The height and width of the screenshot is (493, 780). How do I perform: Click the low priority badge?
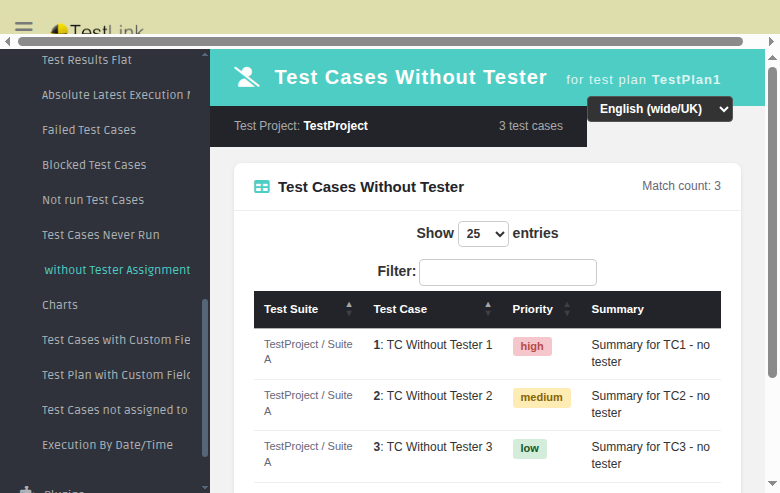pyautogui.click(x=530, y=449)
